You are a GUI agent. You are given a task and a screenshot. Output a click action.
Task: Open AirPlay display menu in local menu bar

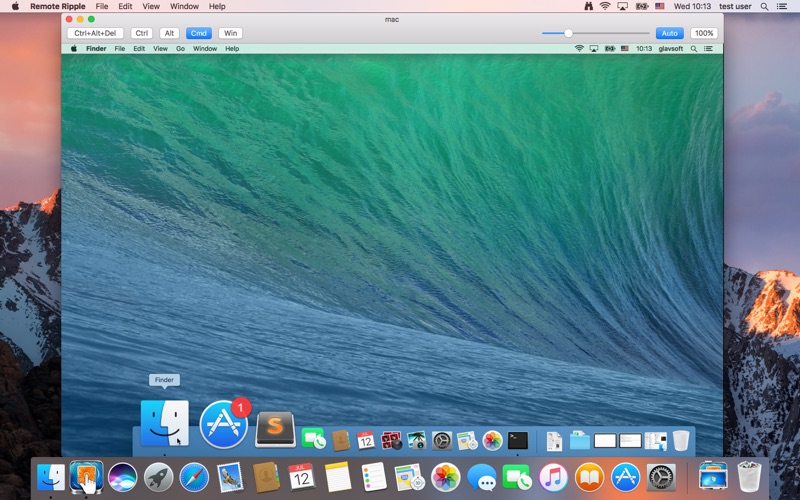[622, 6]
